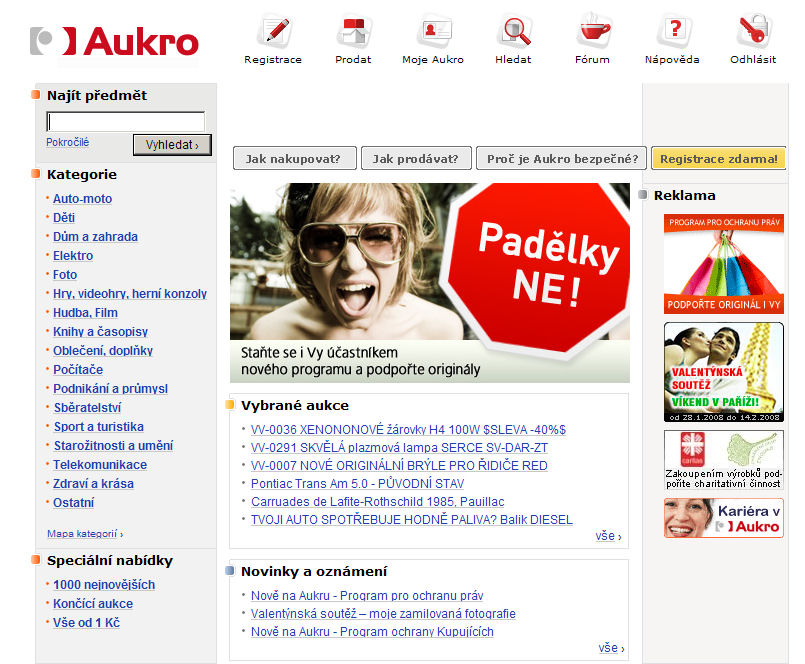Open the Telekomunikace category

(100, 465)
